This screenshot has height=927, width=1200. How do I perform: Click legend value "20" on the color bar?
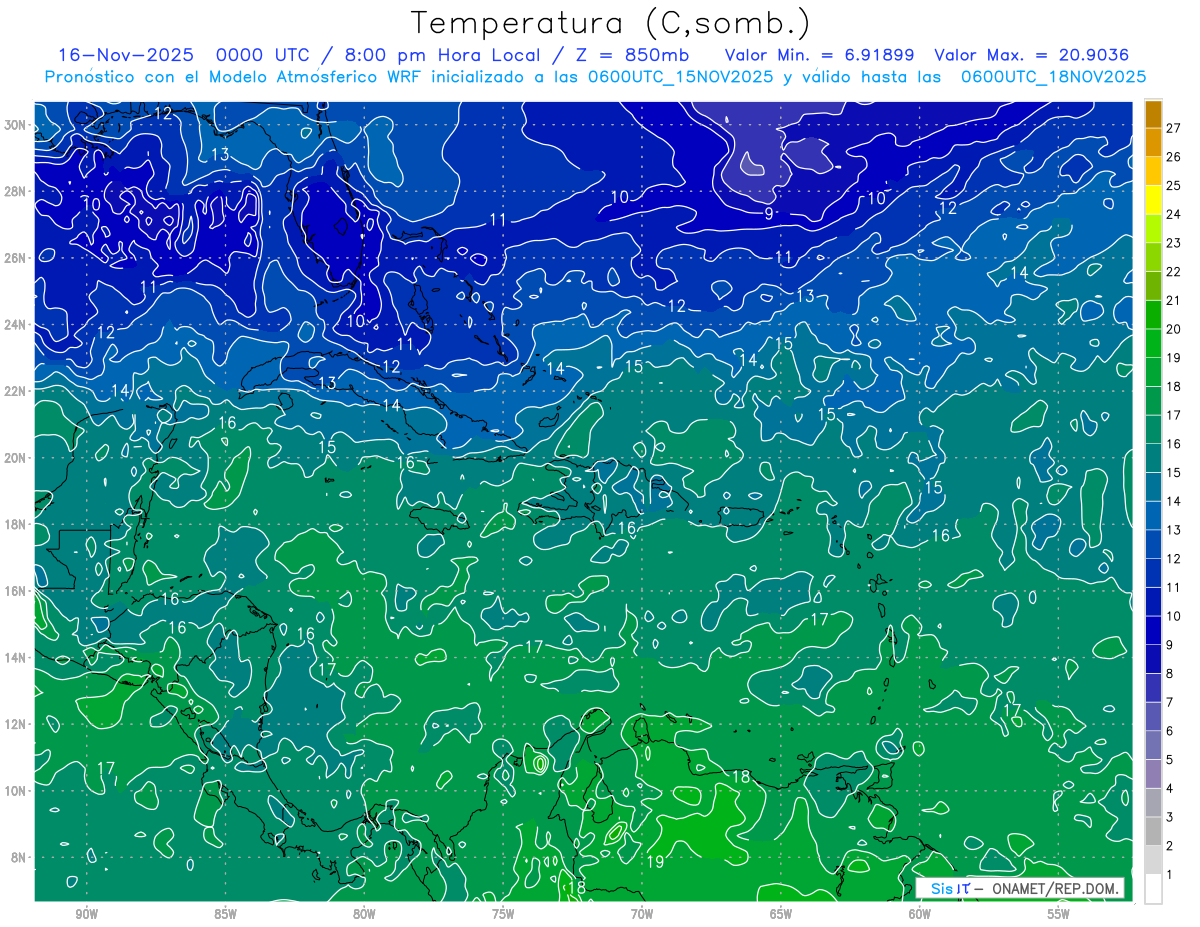pyautogui.click(x=1174, y=329)
